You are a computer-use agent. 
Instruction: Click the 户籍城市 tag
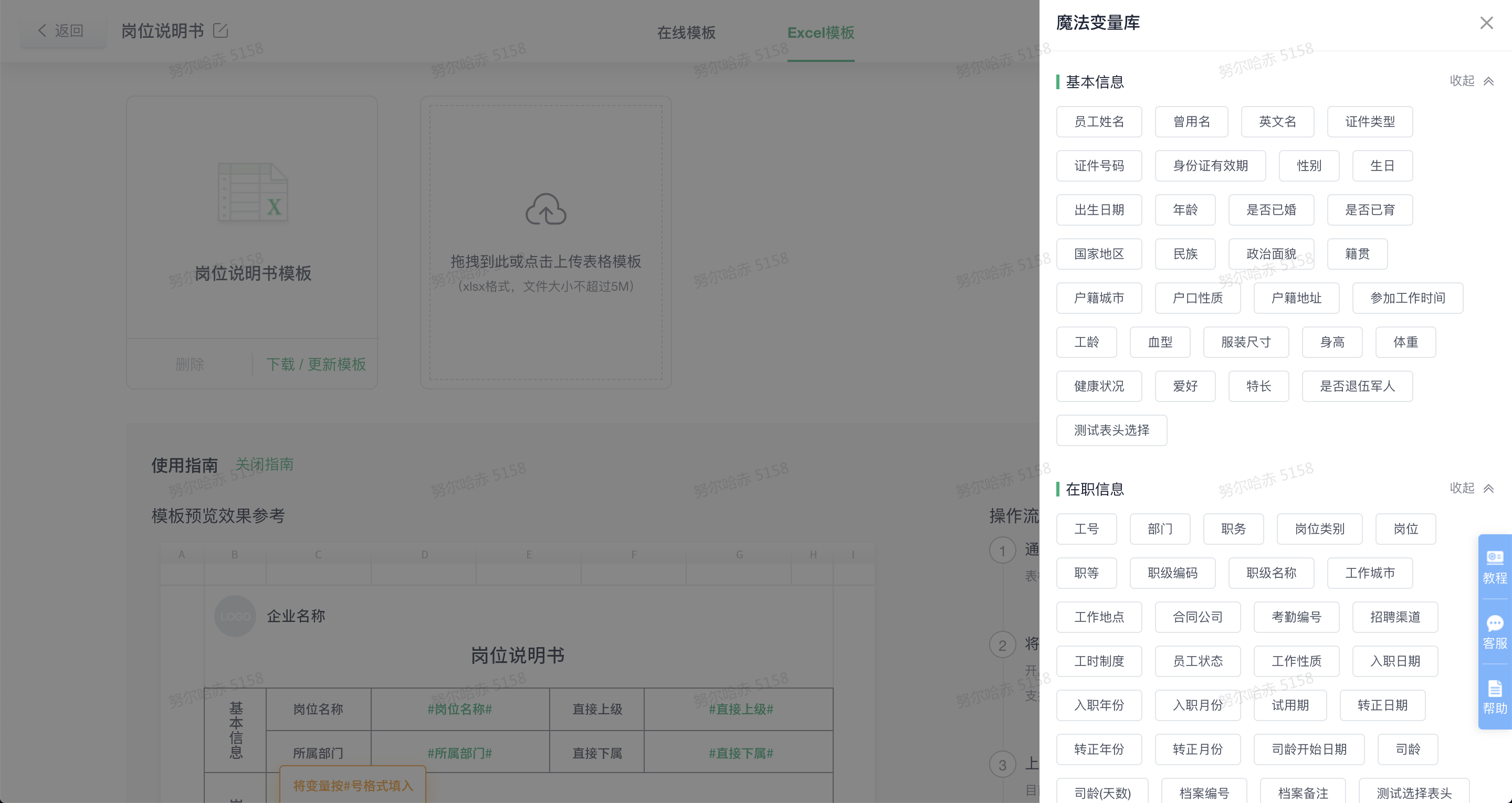click(1099, 298)
